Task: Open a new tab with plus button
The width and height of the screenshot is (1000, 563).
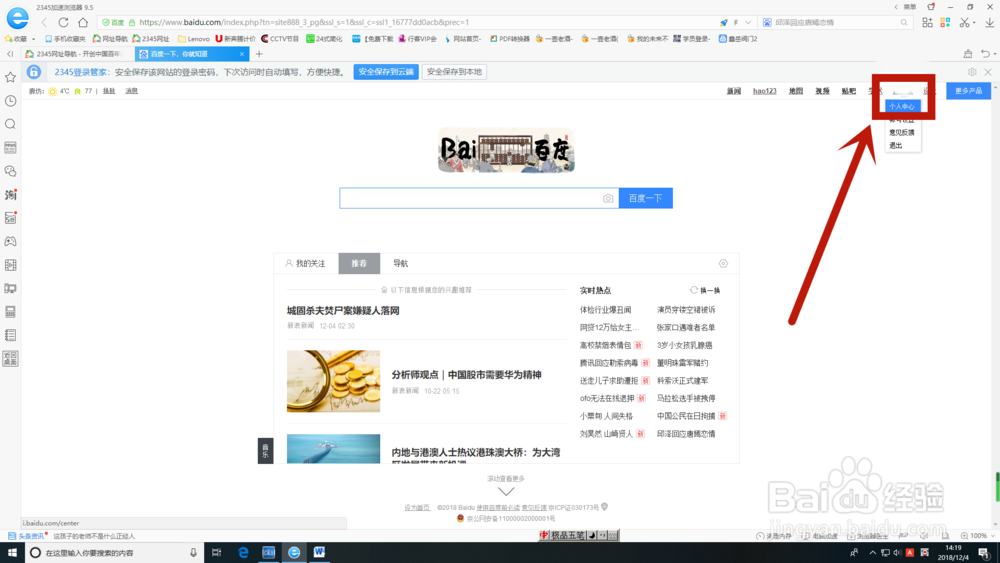Action: click(259, 54)
